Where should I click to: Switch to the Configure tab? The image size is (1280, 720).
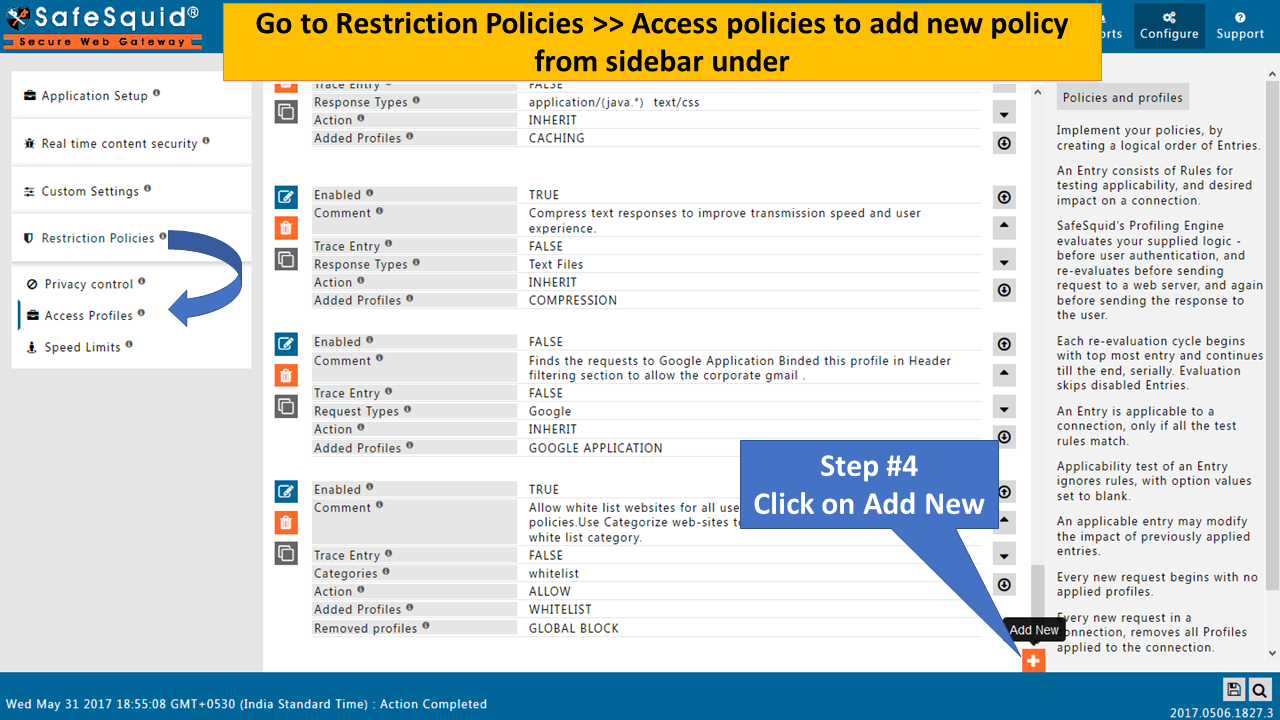pyautogui.click(x=1169, y=26)
